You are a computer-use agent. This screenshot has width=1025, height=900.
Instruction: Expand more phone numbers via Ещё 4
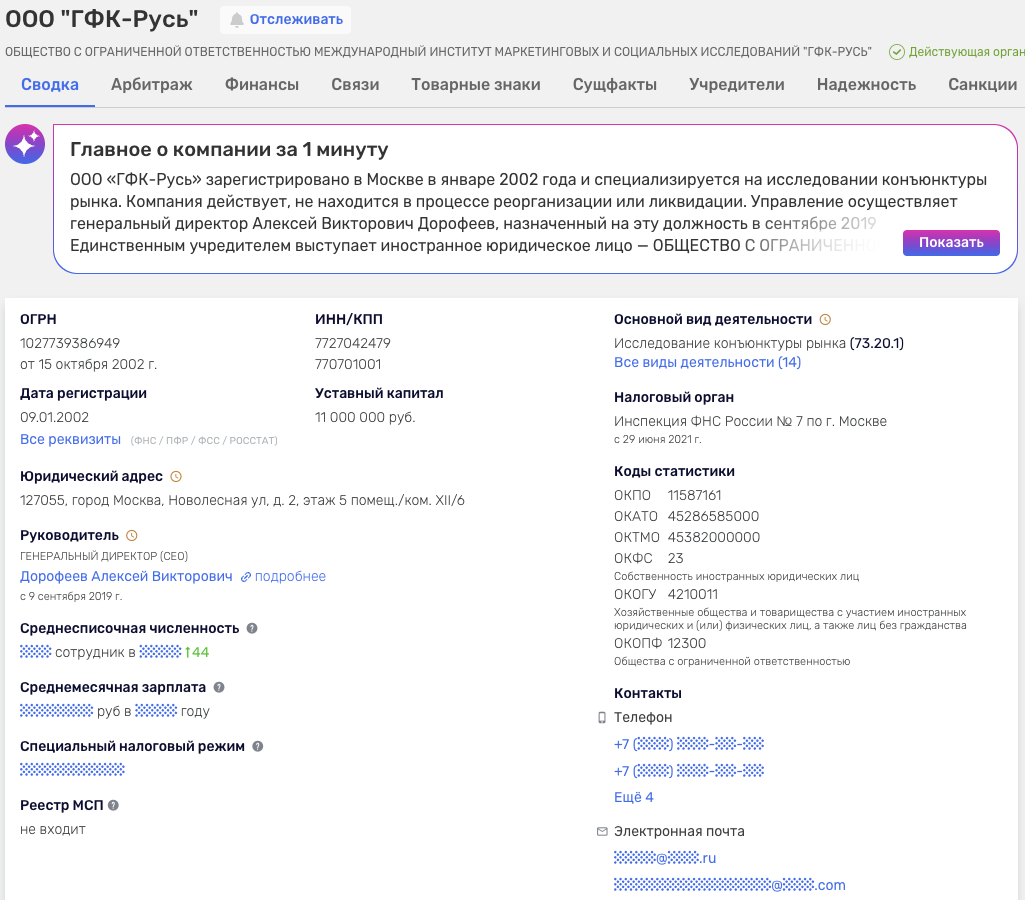click(633, 797)
